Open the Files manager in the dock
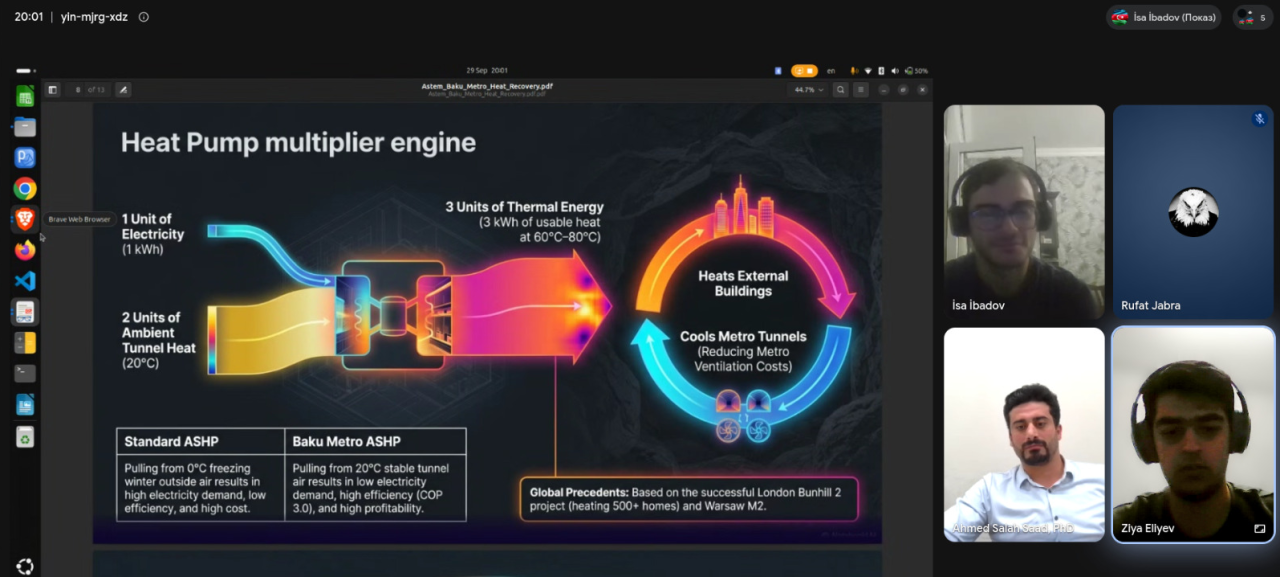This screenshot has height=577, width=1280. pos(25,127)
